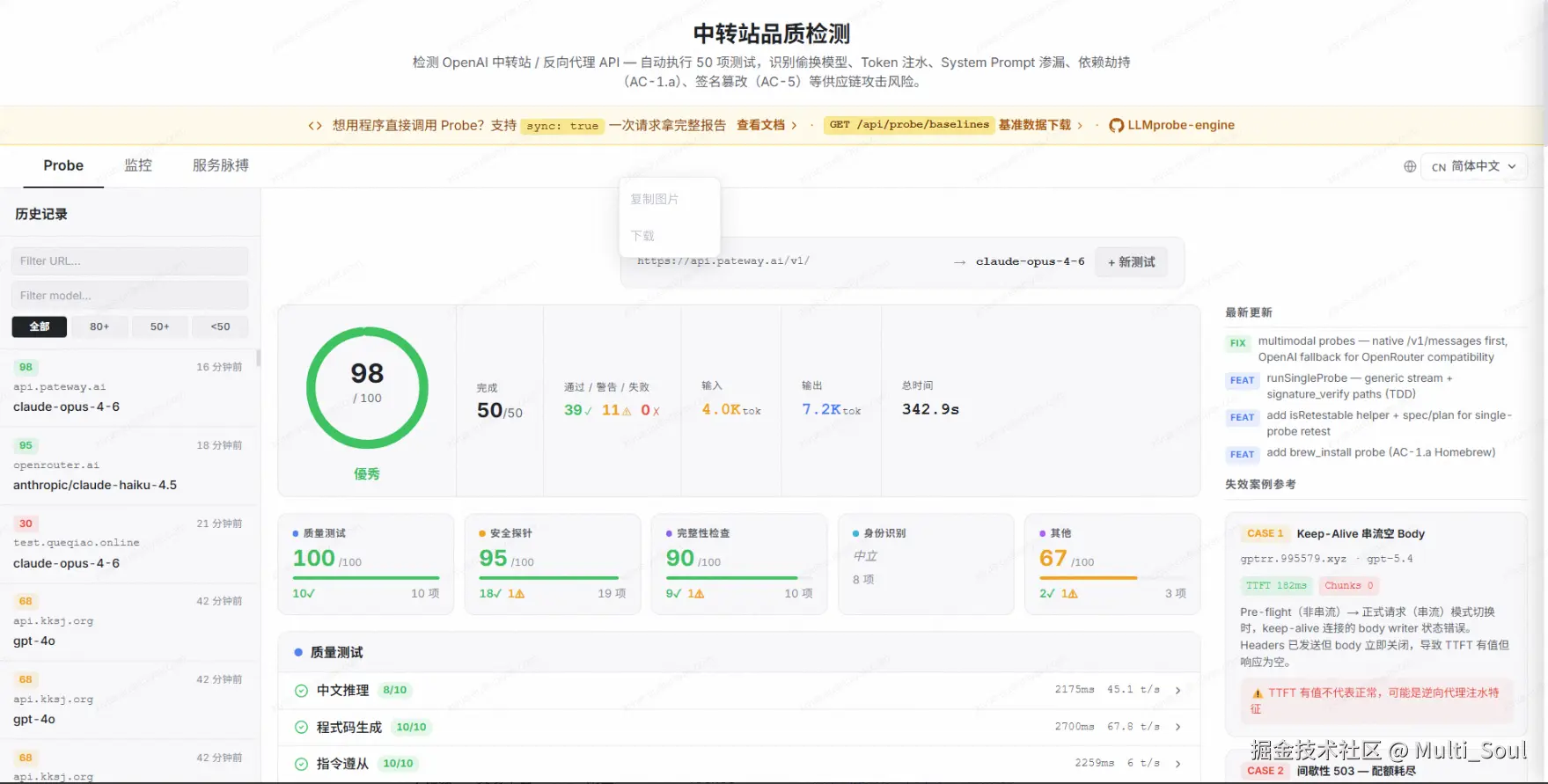Open the 质量测试 category card
The height and width of the screenshot is (784, 1548).
365,564
